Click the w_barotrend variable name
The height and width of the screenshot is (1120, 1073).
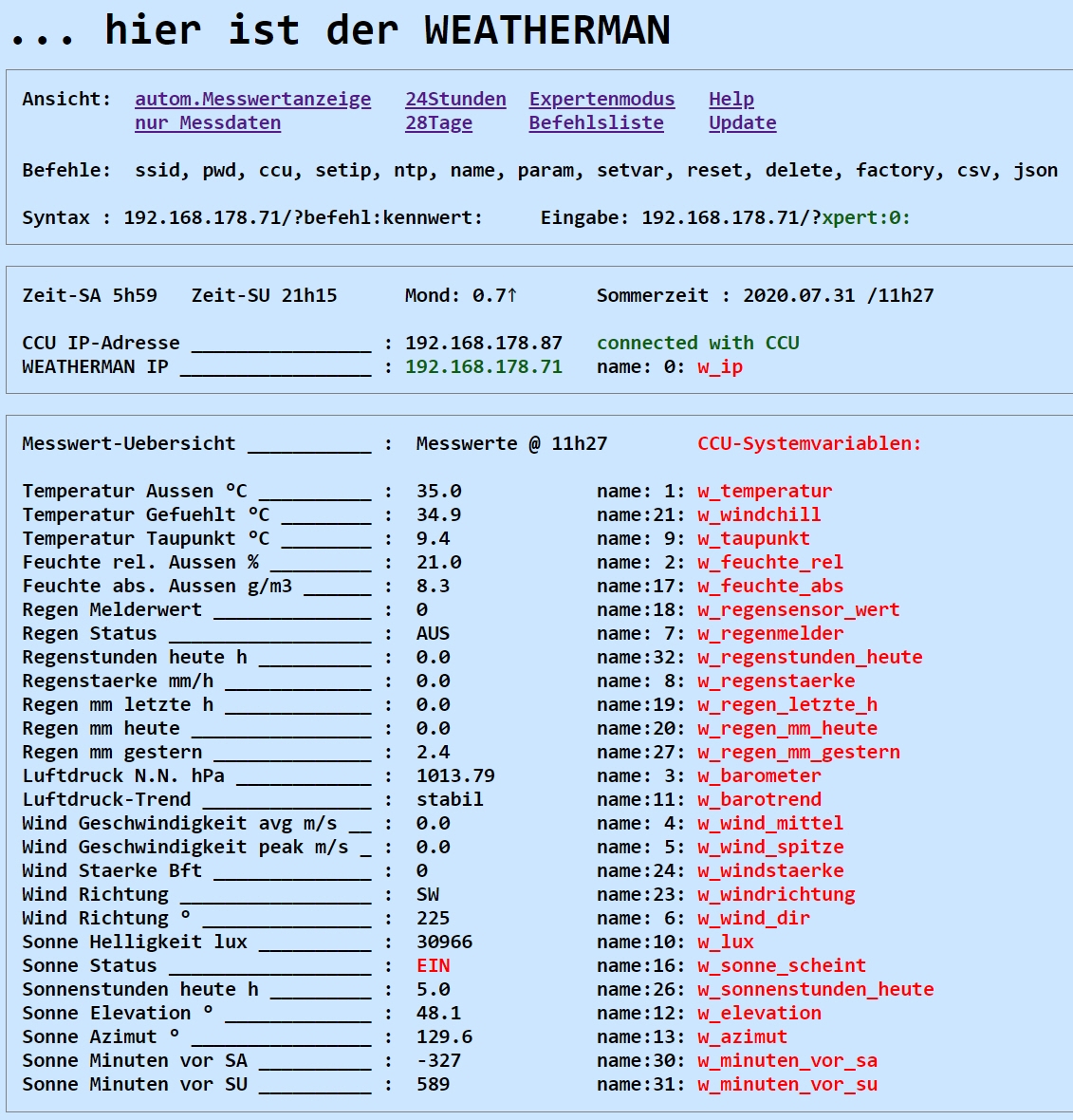pyautogui.click(x=759, y=799)
